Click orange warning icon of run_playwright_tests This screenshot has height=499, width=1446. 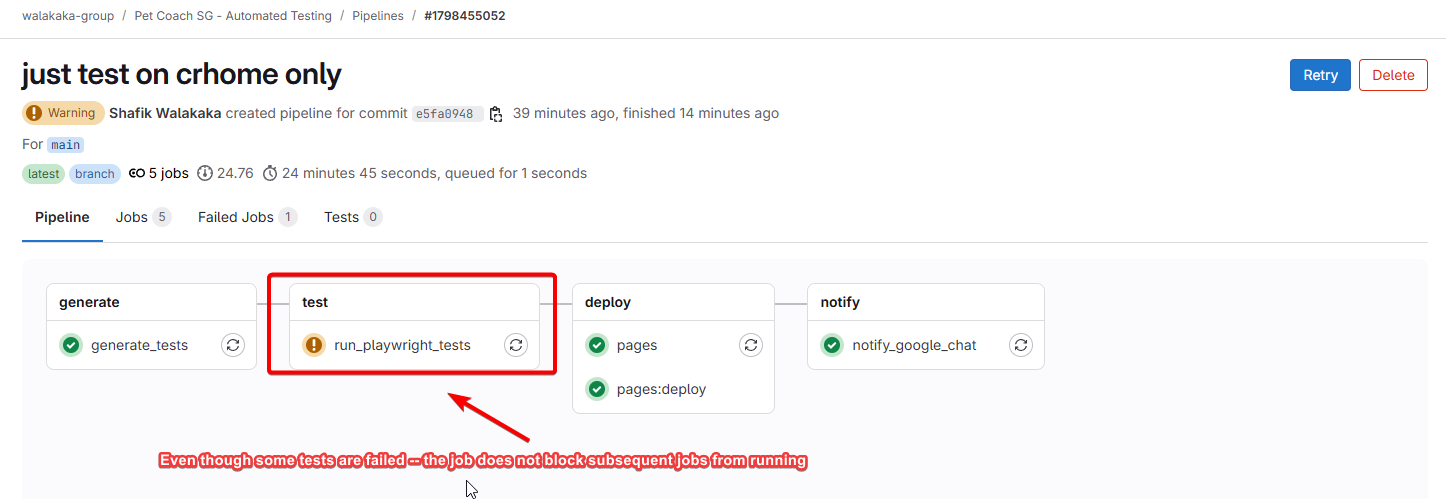tap(314, 345)
